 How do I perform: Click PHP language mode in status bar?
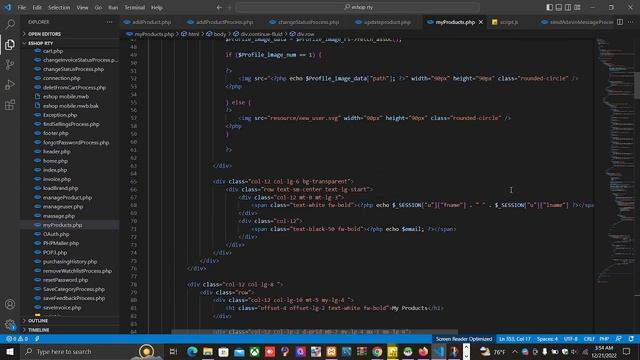click(604, 339)
